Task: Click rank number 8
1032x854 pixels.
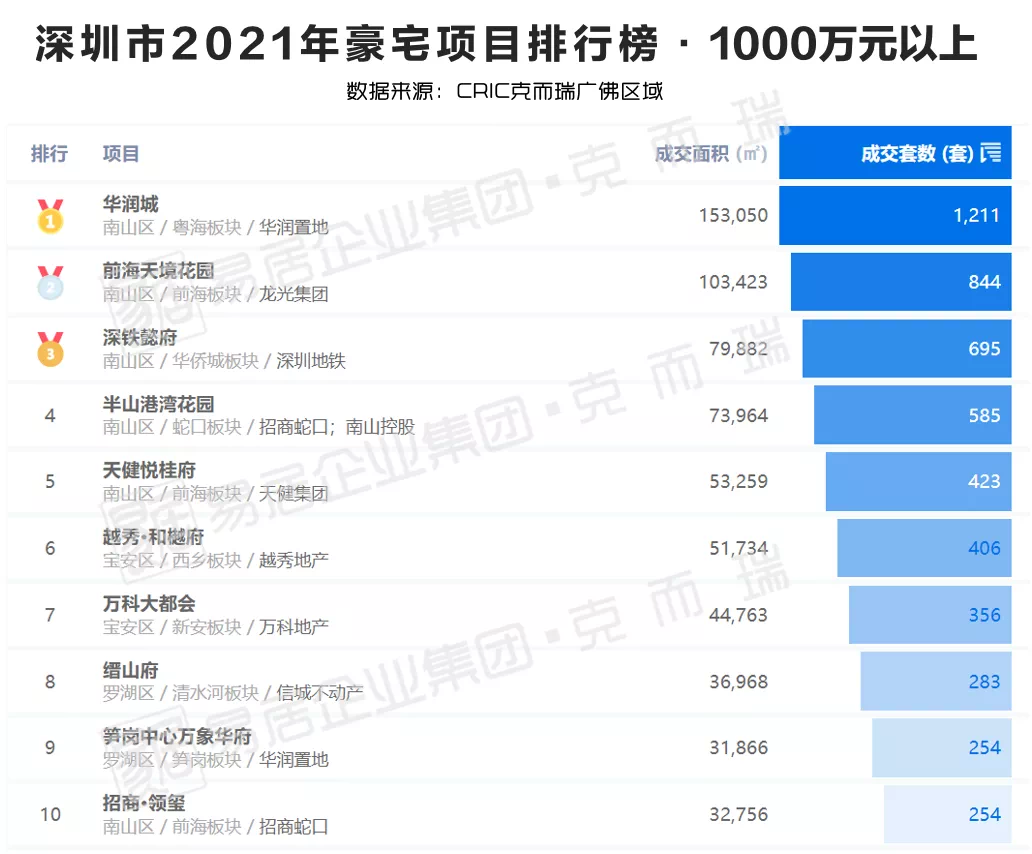Action: (50, 682)
